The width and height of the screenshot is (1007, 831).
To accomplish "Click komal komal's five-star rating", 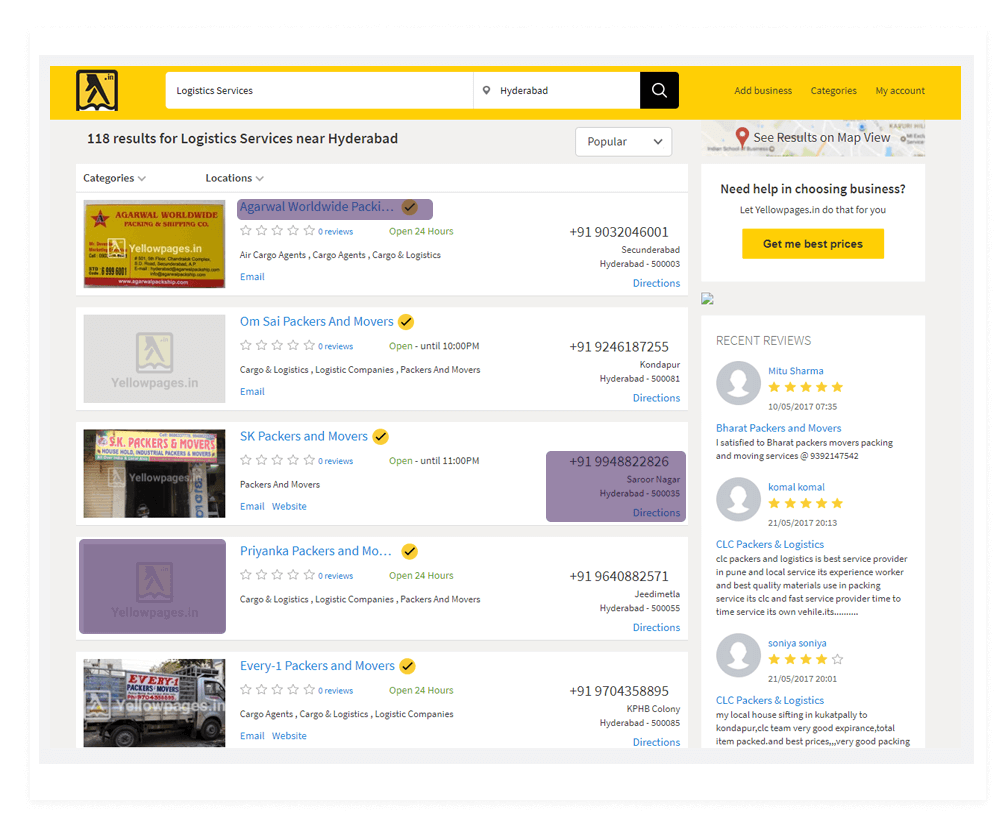I will [805, 503].
